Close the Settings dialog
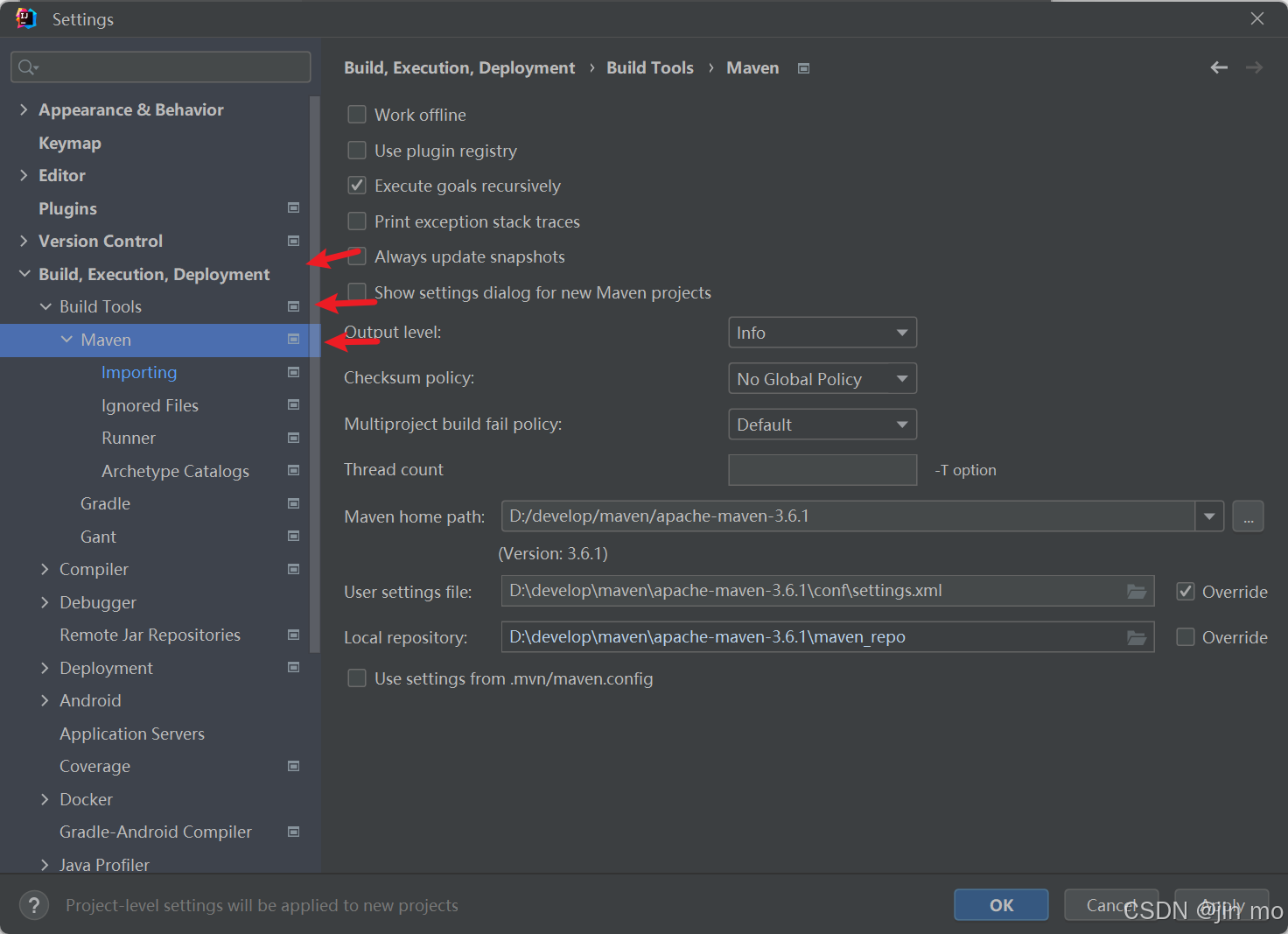The height and width of the screenshot is (934, 1288). point(1257,18)
